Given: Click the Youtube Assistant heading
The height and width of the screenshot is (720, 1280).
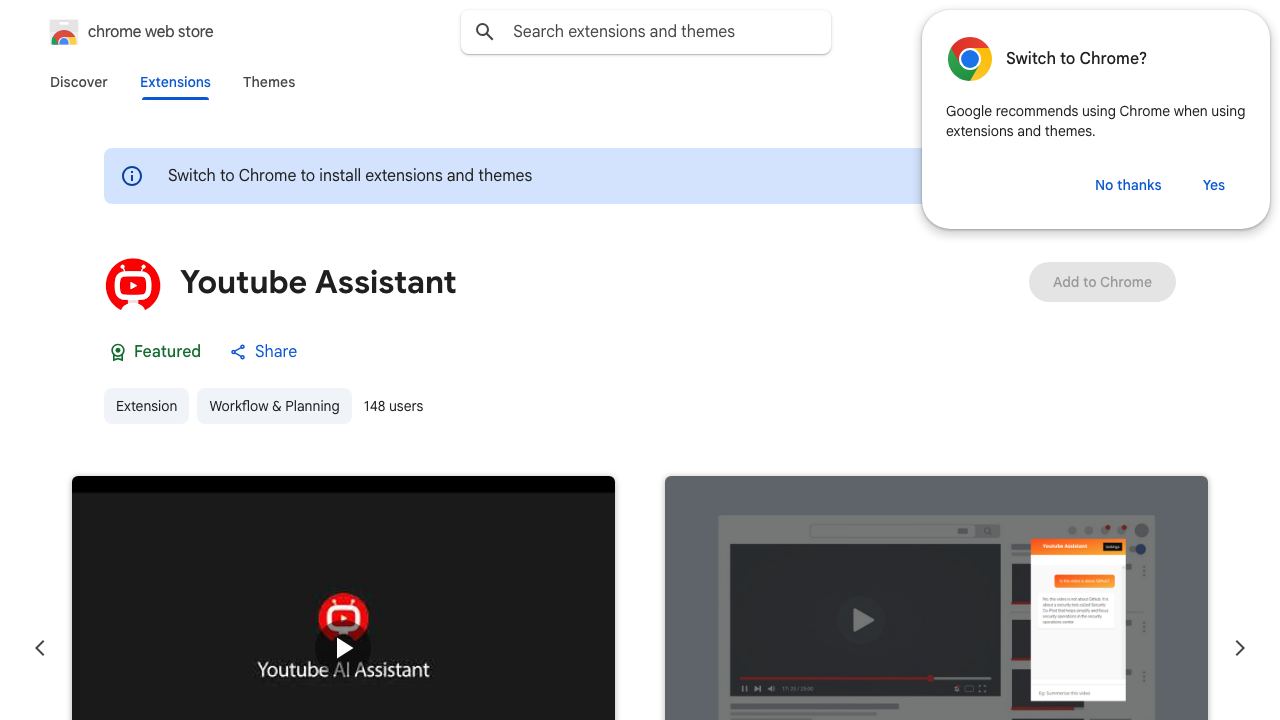Looking at the screenshot, I should pos(318,282).
